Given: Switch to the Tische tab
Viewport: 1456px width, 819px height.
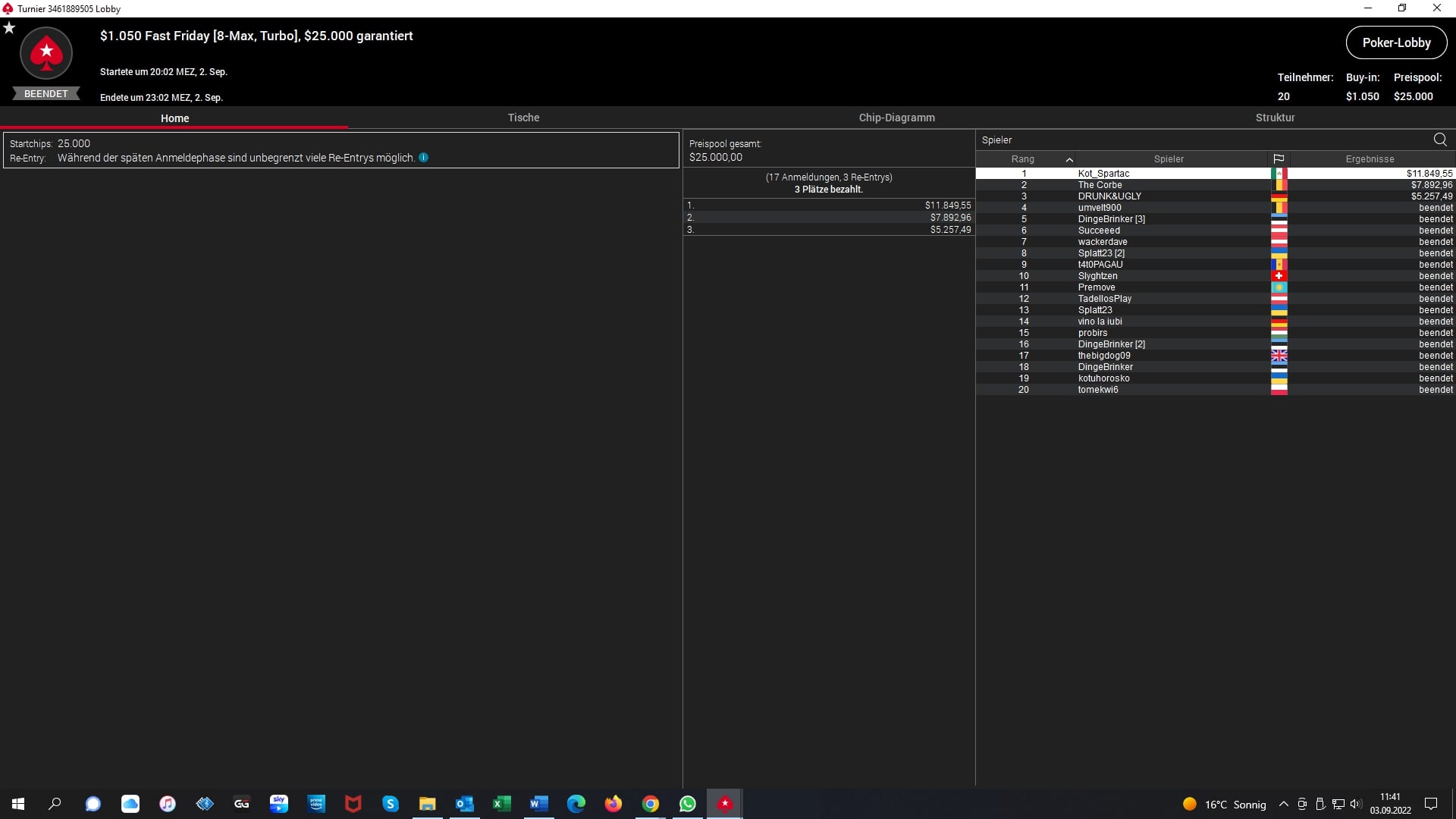Looking at the screenshot, I should point(523,118).
